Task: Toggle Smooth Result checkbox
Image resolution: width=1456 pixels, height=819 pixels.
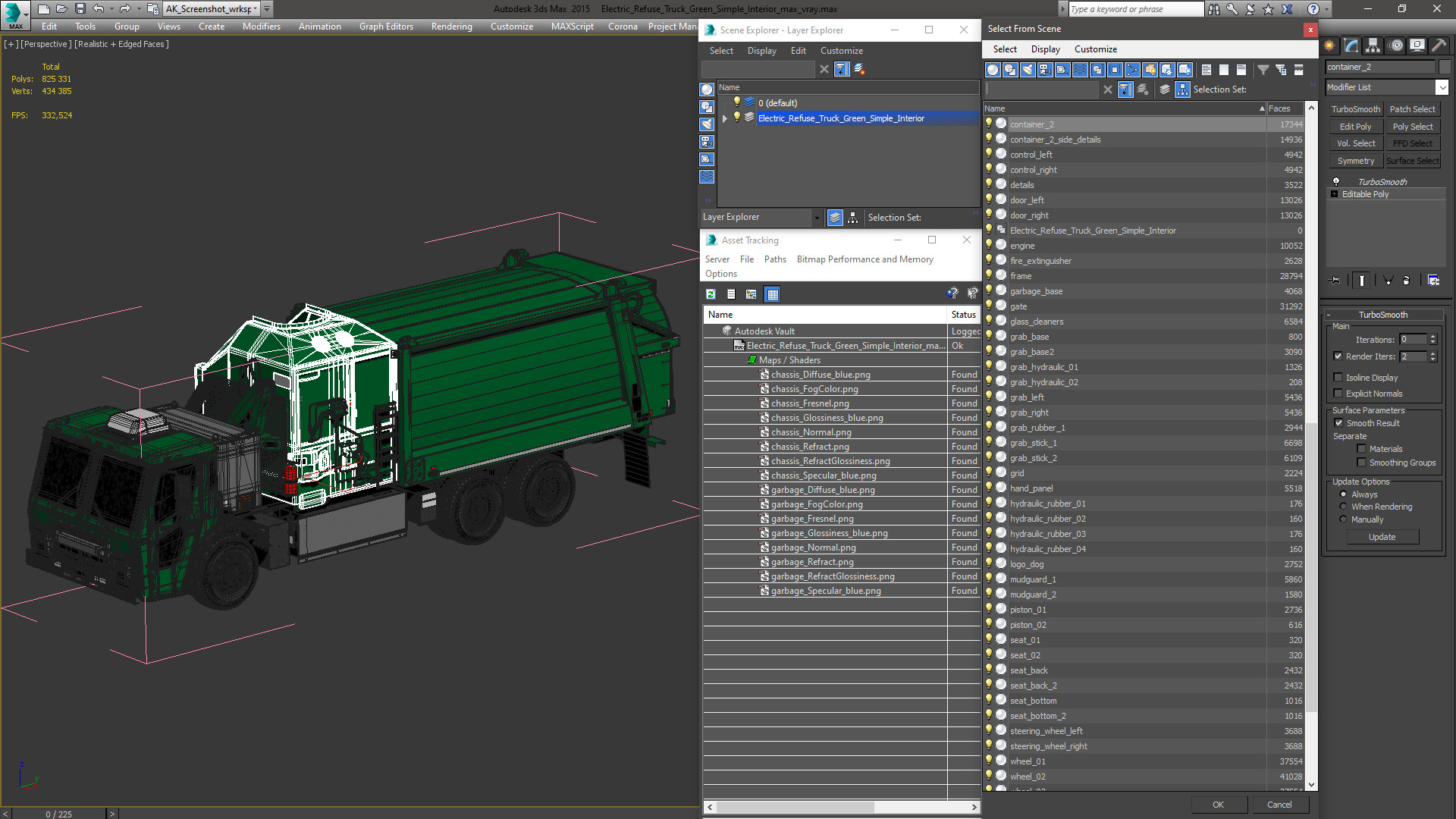Action: click(x=1338, y=423)
